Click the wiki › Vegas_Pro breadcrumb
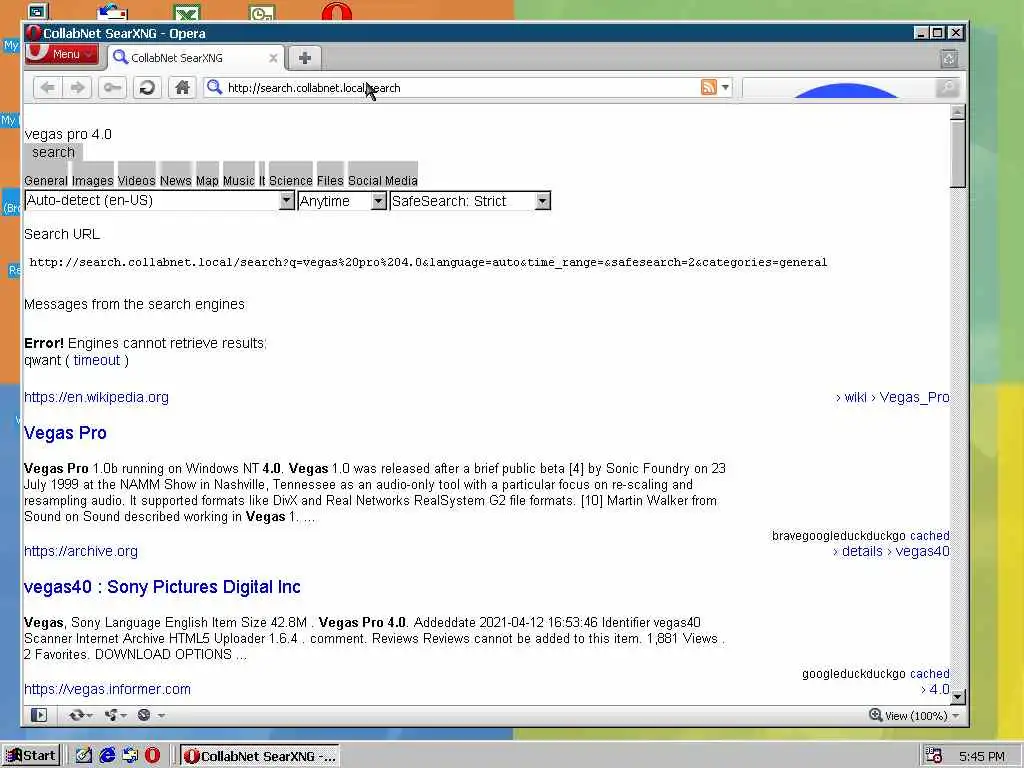 [892, 397]
